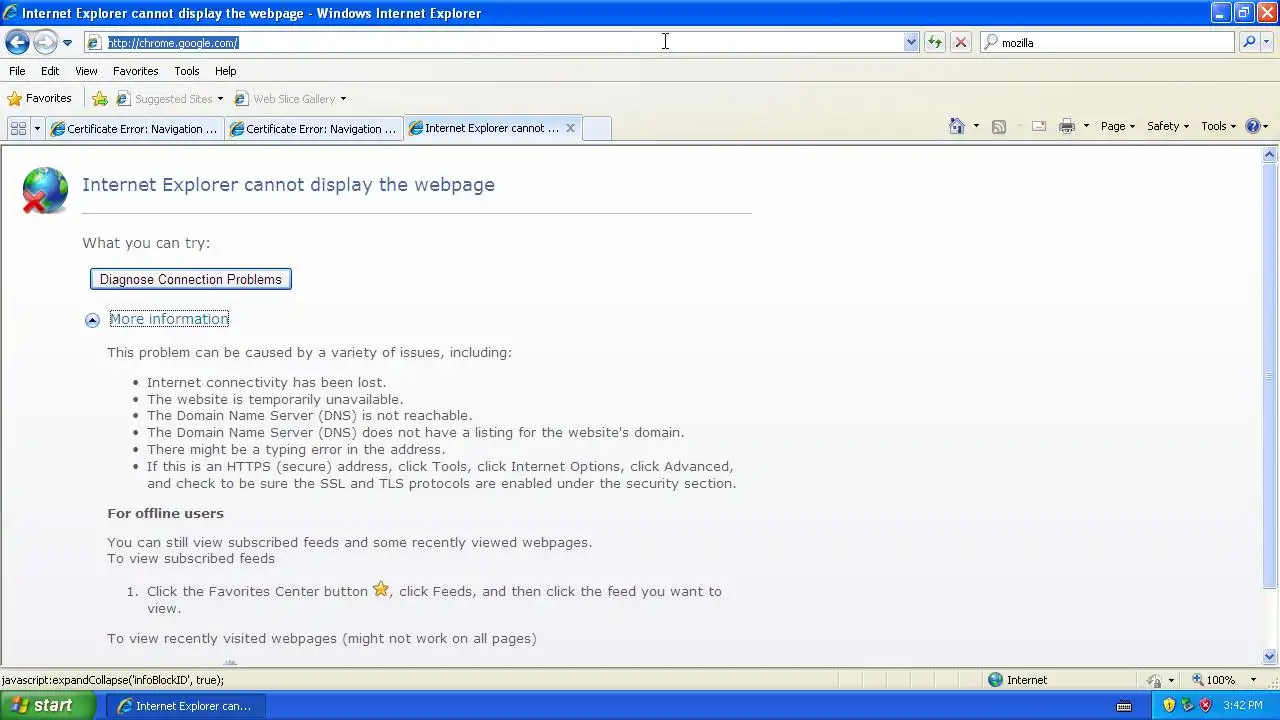Click the blue Help question mark icon

coord(1252,126)
